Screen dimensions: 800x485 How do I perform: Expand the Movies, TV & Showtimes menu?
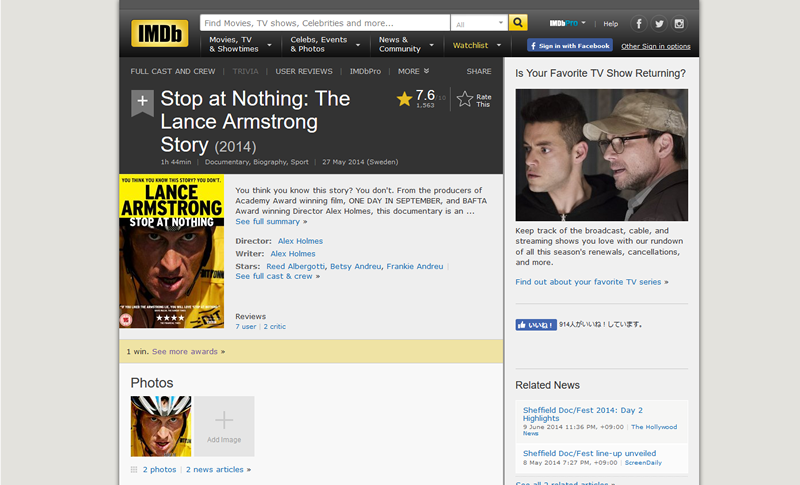240,44
